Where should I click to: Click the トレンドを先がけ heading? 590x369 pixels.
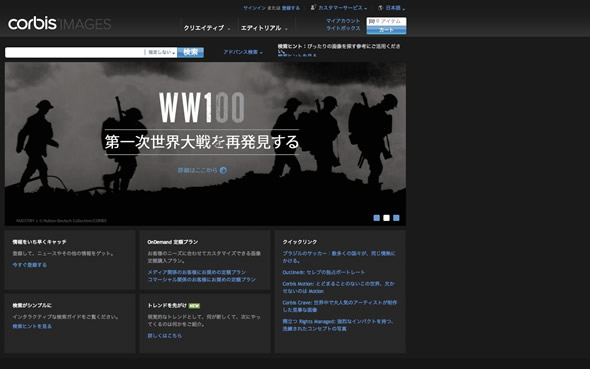[167, 305]
